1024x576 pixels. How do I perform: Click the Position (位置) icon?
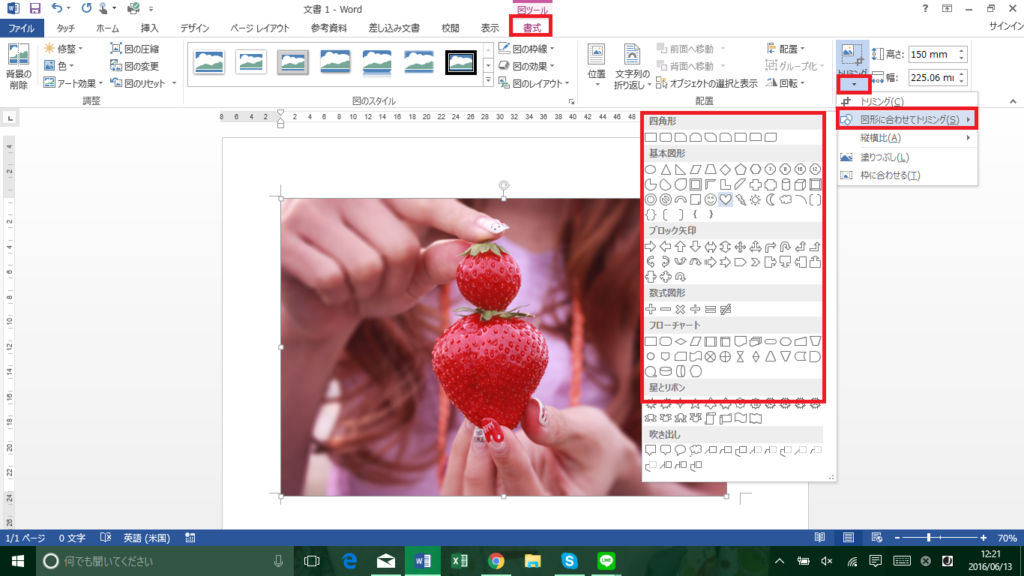pos(596,65)
